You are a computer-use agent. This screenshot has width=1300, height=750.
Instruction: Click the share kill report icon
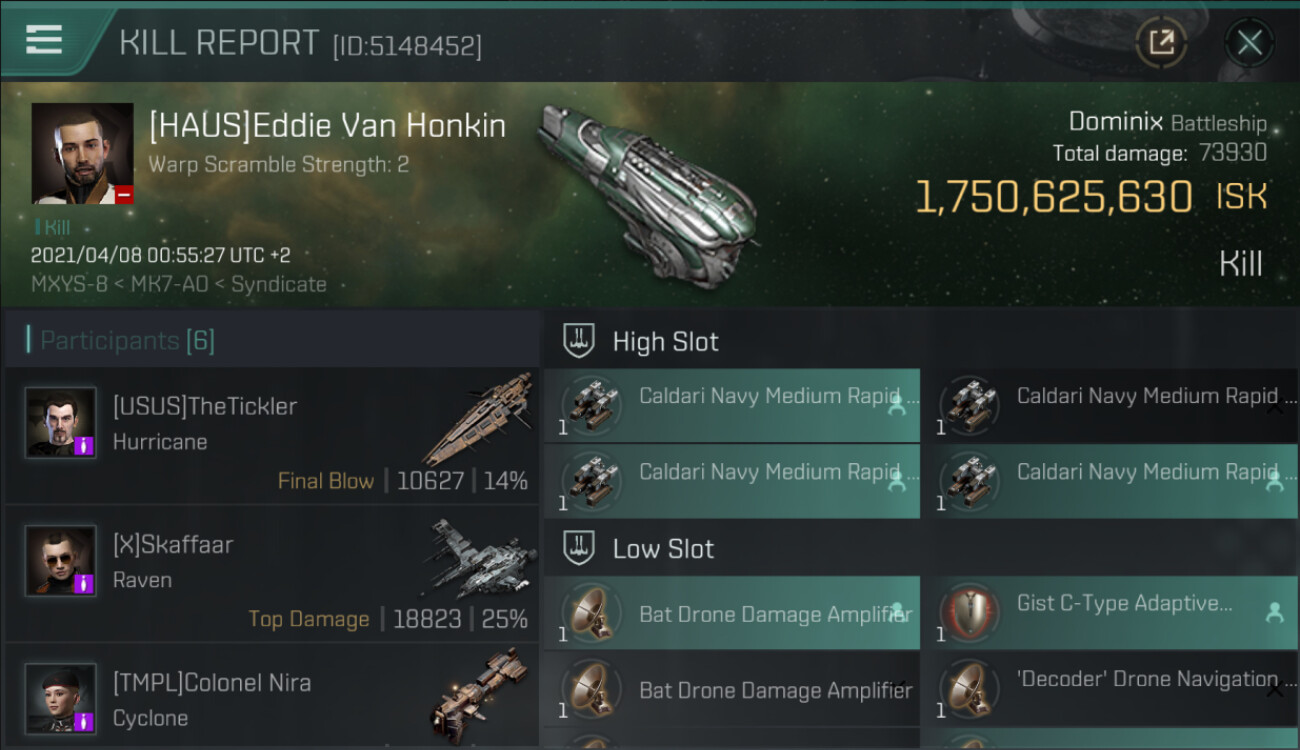tap(1161, 42)
